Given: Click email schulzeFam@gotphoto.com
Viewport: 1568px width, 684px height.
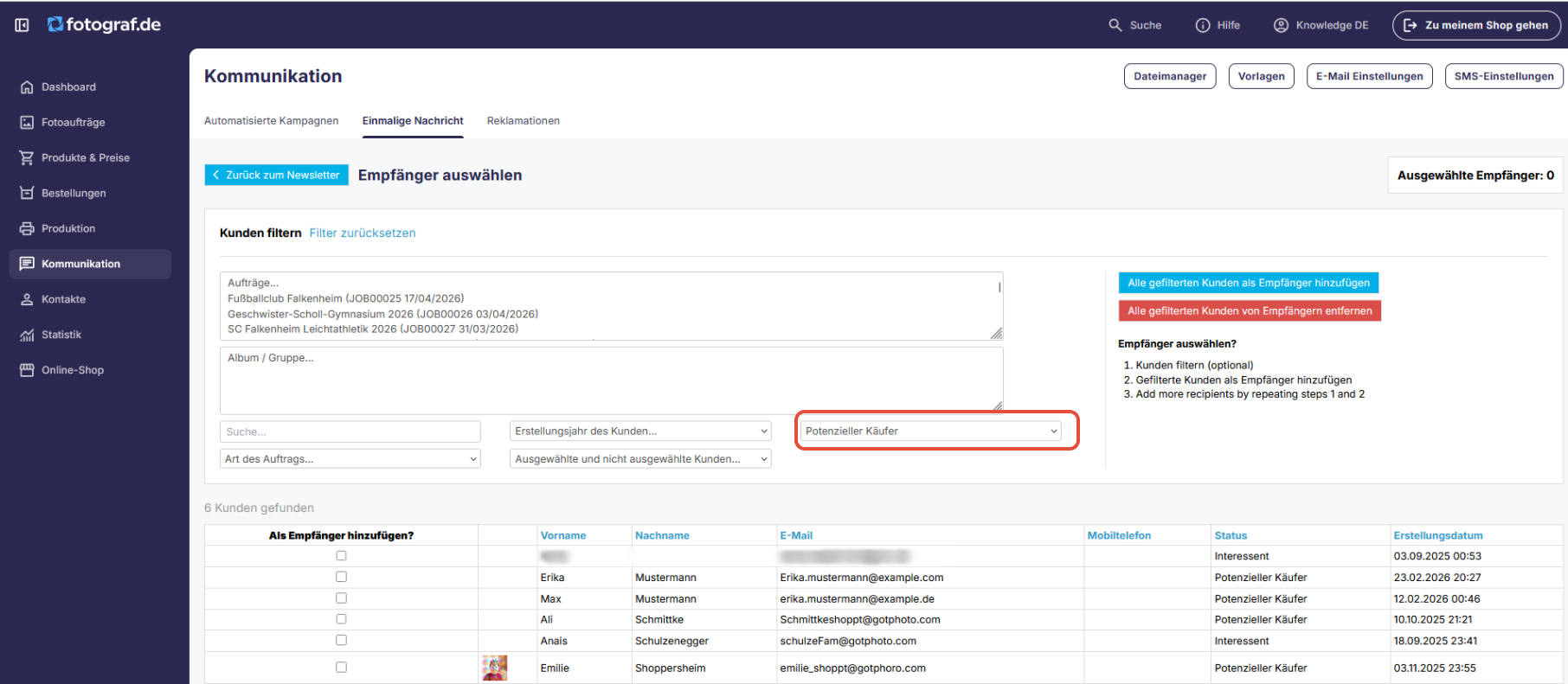Looking at the screenshot, I should pos(848,642).
